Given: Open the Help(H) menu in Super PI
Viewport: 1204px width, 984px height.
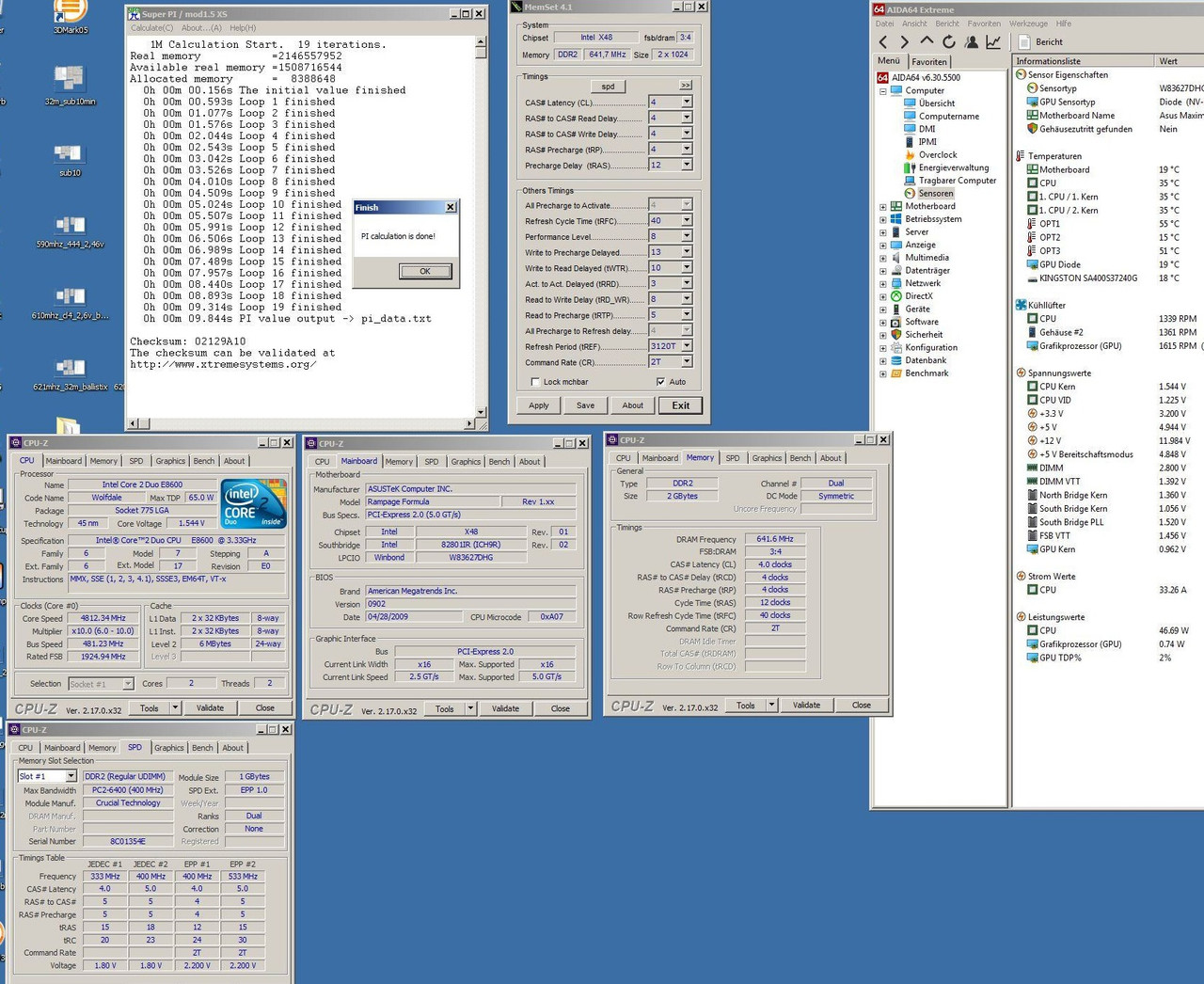Looking at the screenshot, I should point(243,28).
